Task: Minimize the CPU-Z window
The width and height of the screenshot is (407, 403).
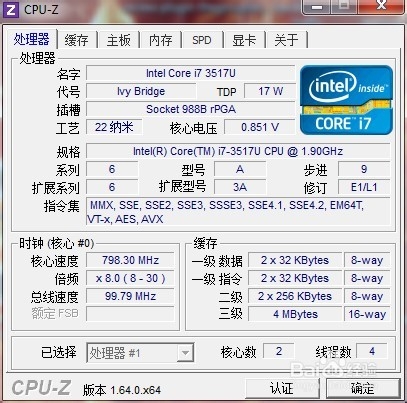Action: pos(317,6)
